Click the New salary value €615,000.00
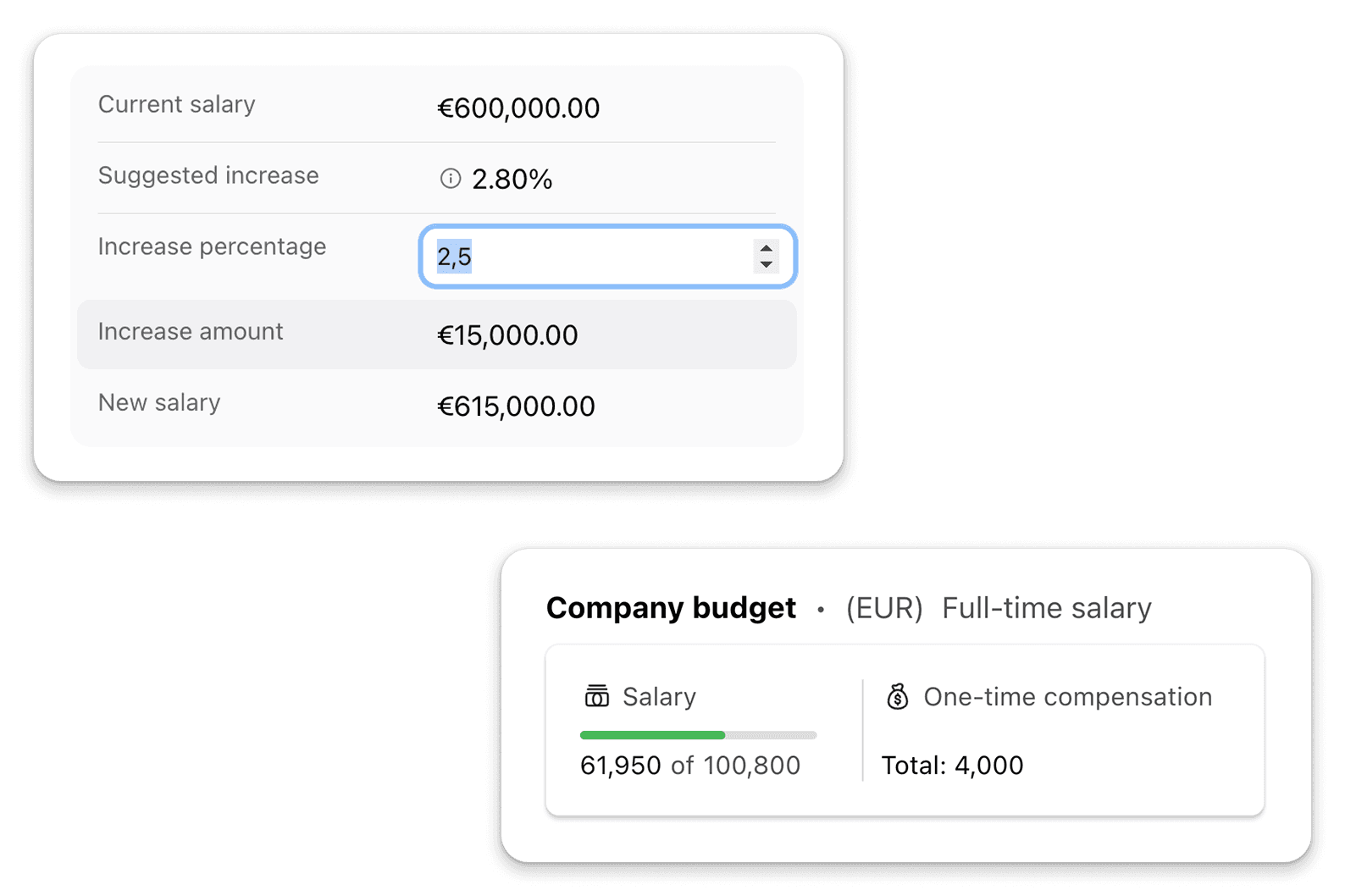The image size is (1345, 896). (516, 407)
